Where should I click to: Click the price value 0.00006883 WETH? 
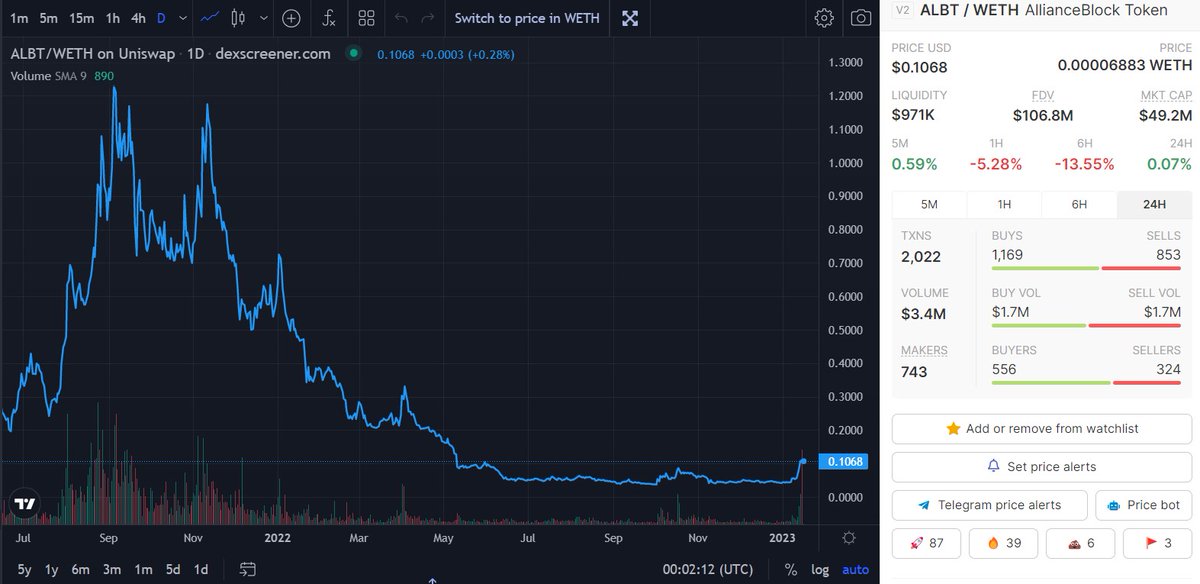click(x=1125, y=67)
